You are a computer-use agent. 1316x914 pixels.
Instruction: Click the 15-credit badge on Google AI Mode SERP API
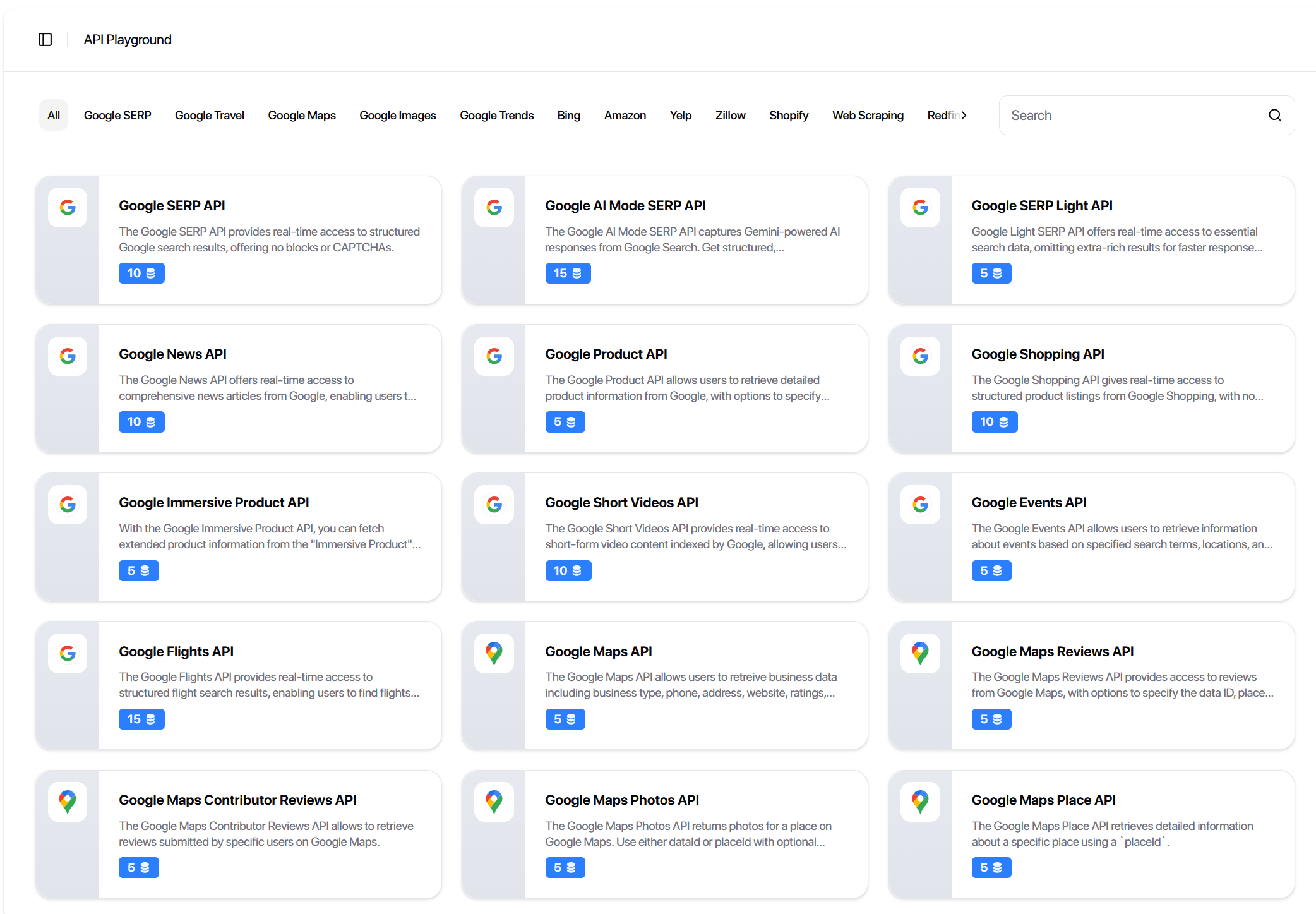tap(568, 273)
